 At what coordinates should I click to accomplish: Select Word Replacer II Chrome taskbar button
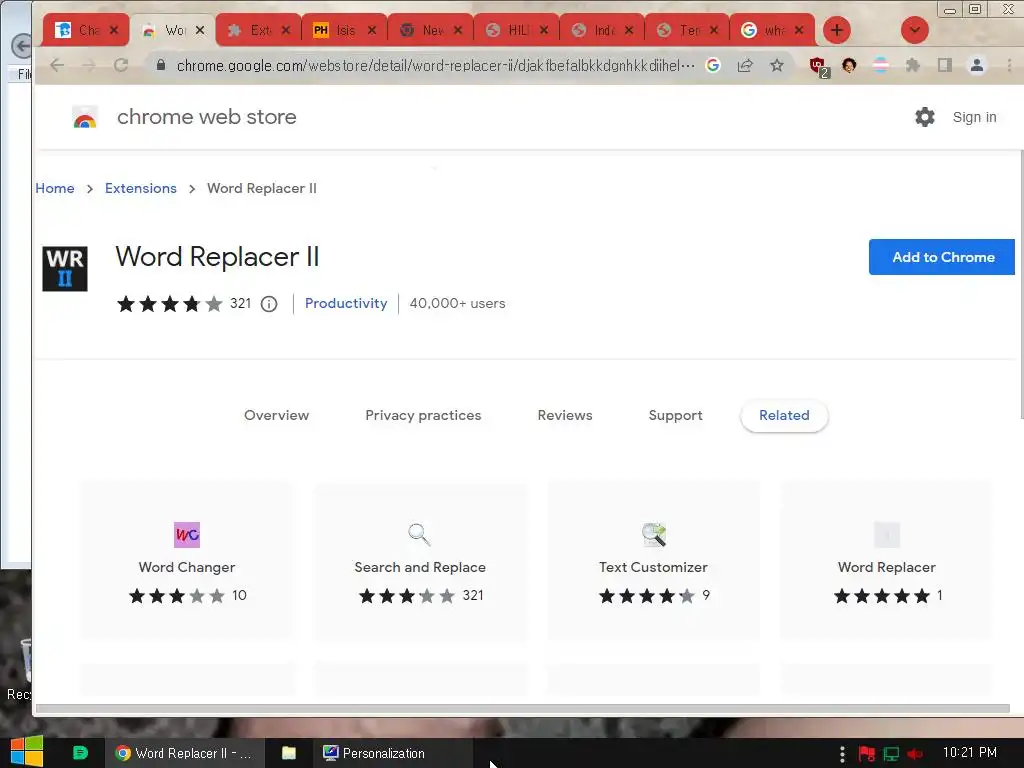[185, 753]
